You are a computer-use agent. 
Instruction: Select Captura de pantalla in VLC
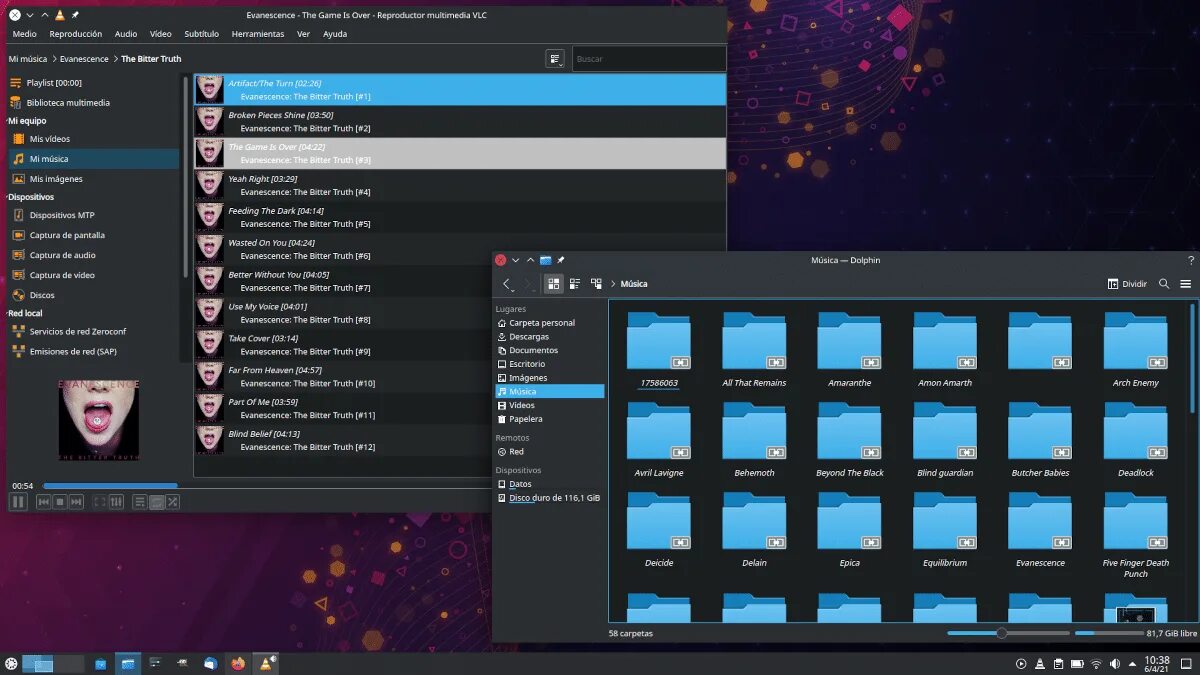pyautogui.click(x=93, y=235)
